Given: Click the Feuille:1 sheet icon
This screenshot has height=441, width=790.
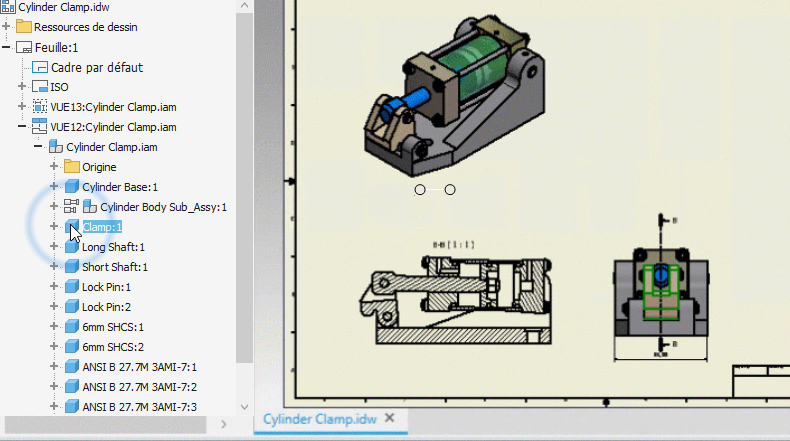Looking at the screenshot, I should (24, 47).
